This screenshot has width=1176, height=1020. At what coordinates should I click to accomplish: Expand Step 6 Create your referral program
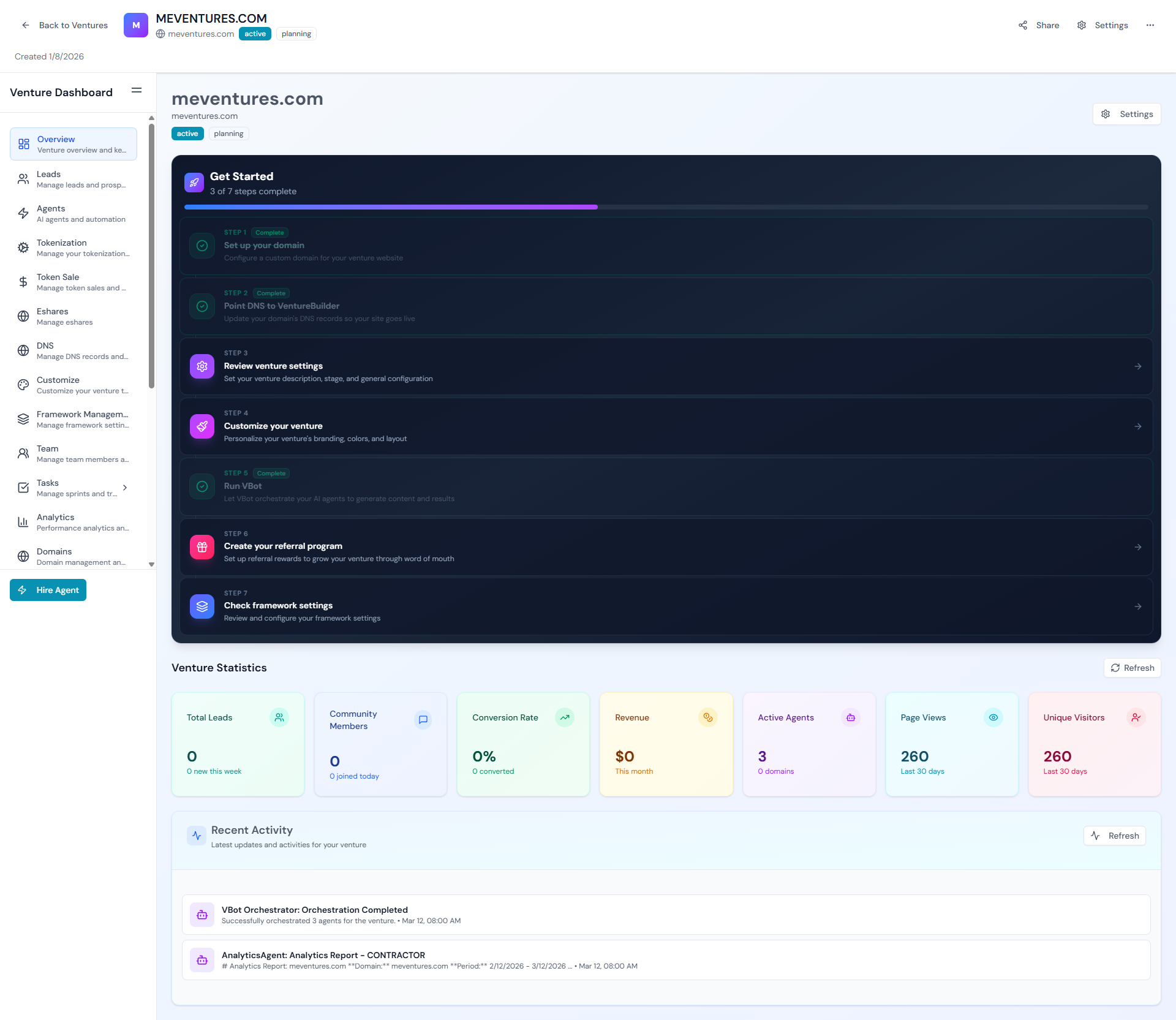[x=1138, y=546]
